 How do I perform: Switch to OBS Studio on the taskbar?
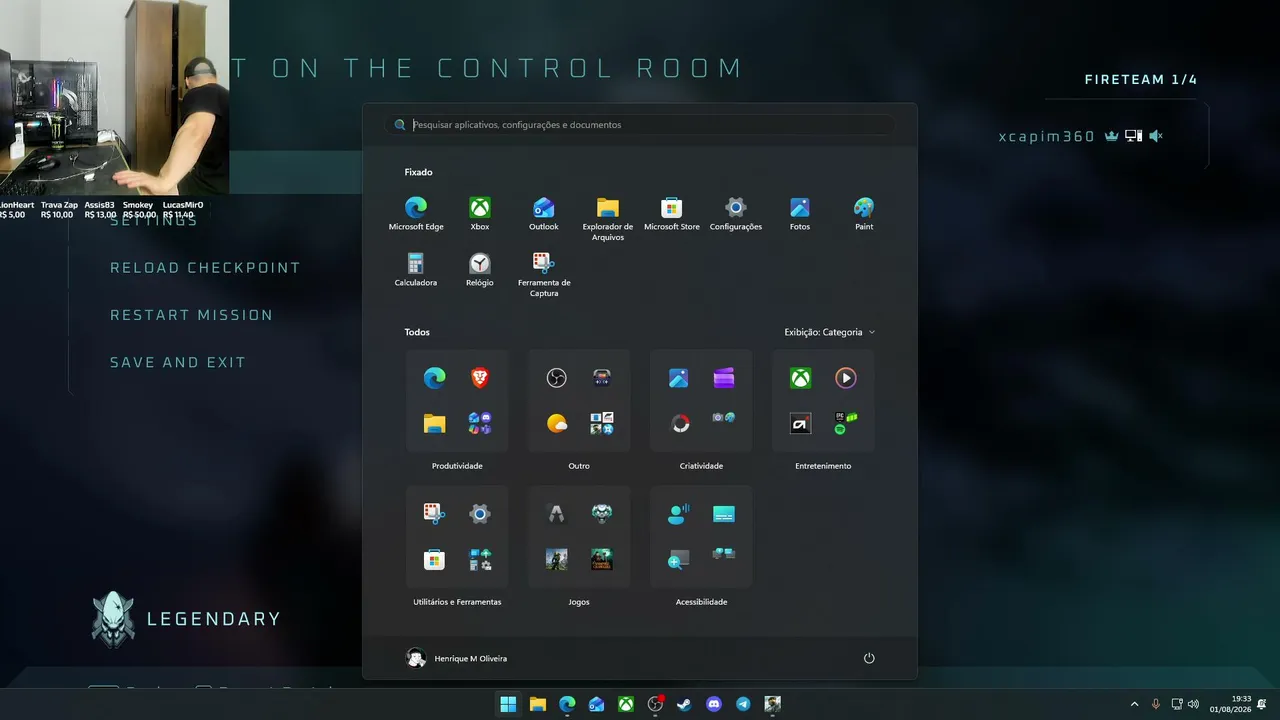(x=655, y=704)
